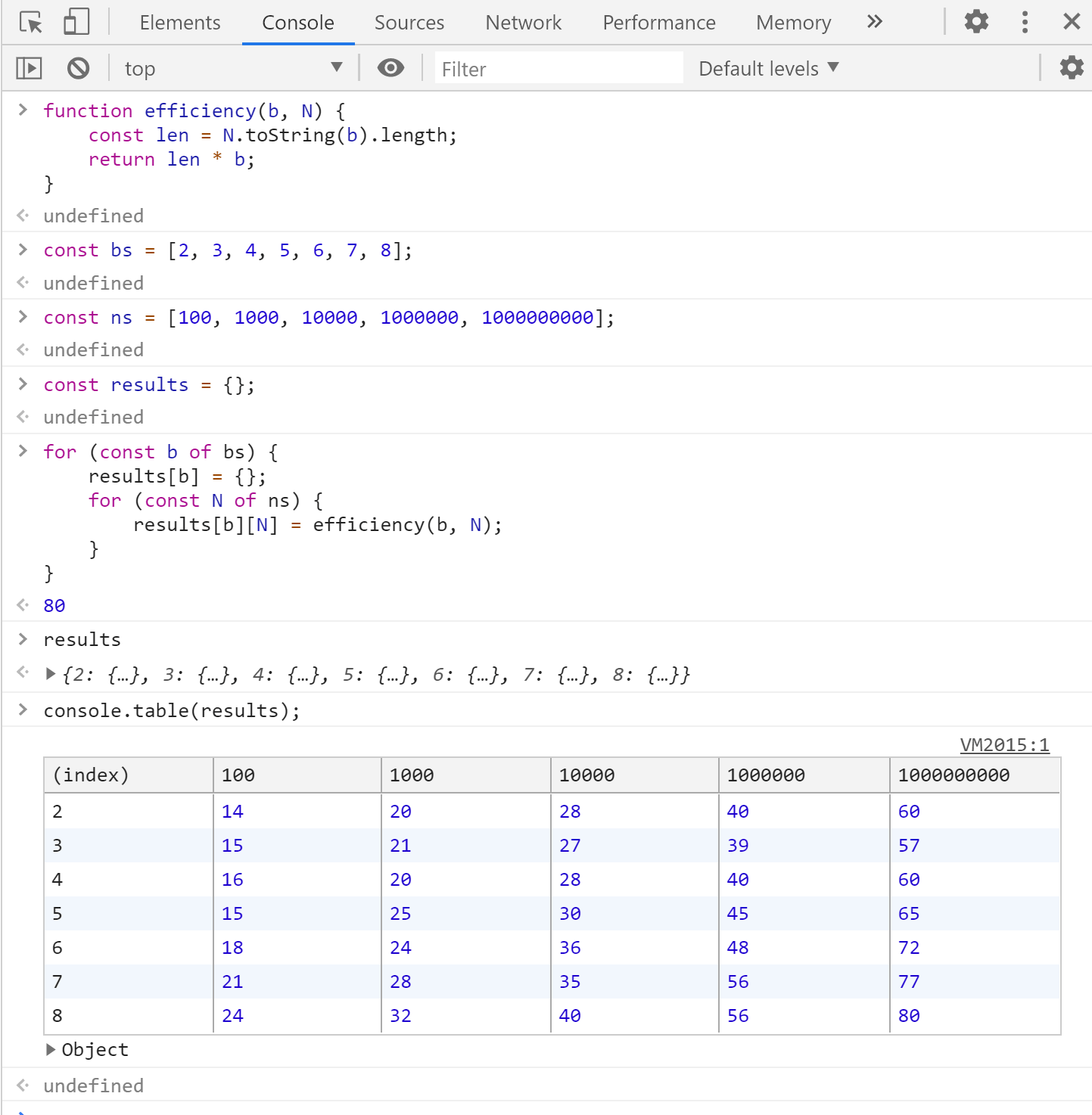Select the 36 cell in row 6
The height and width of the screenshot is (1115, 1092).
click(635, 947)
